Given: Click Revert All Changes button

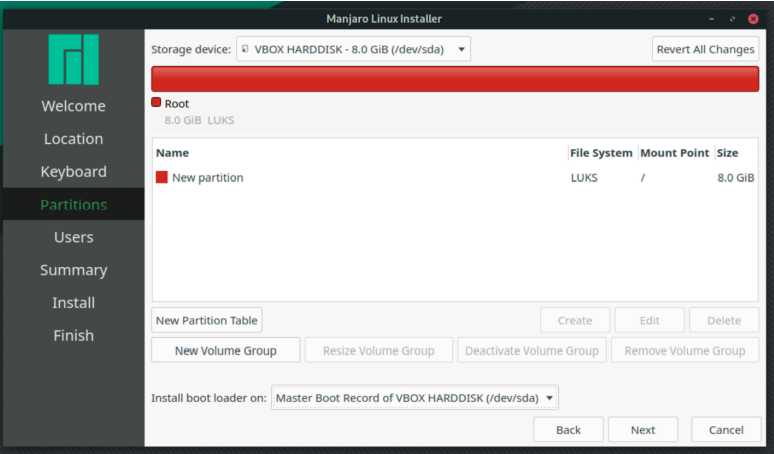Looking at the screenshot, I should tap(705, 49).
